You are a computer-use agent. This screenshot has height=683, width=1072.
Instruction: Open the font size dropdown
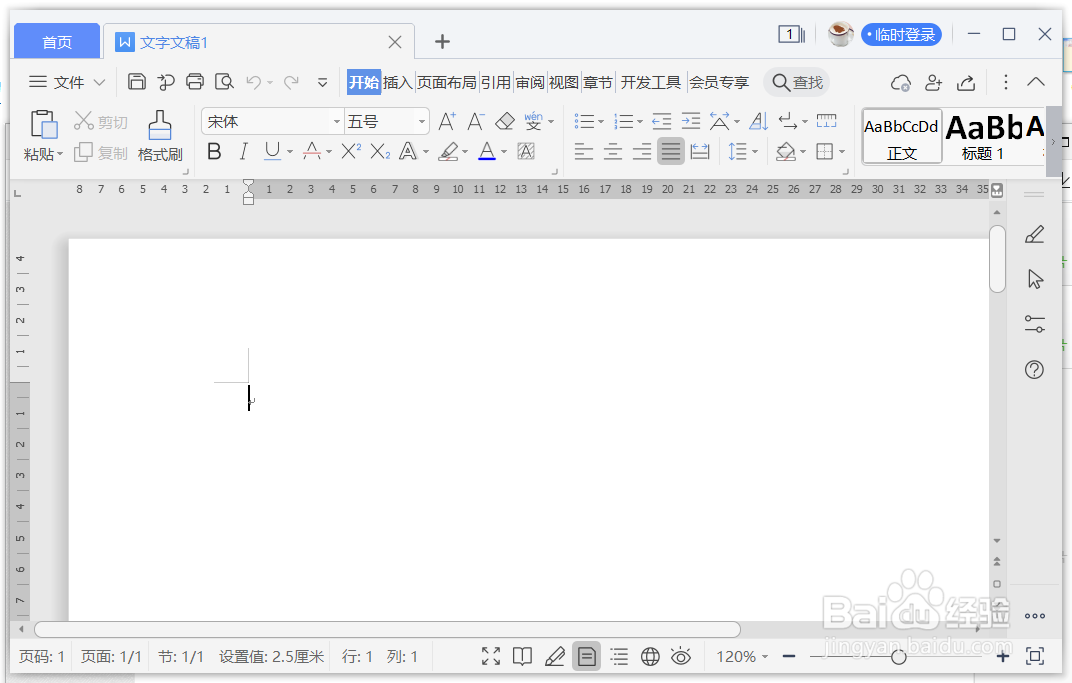point(419,120)
